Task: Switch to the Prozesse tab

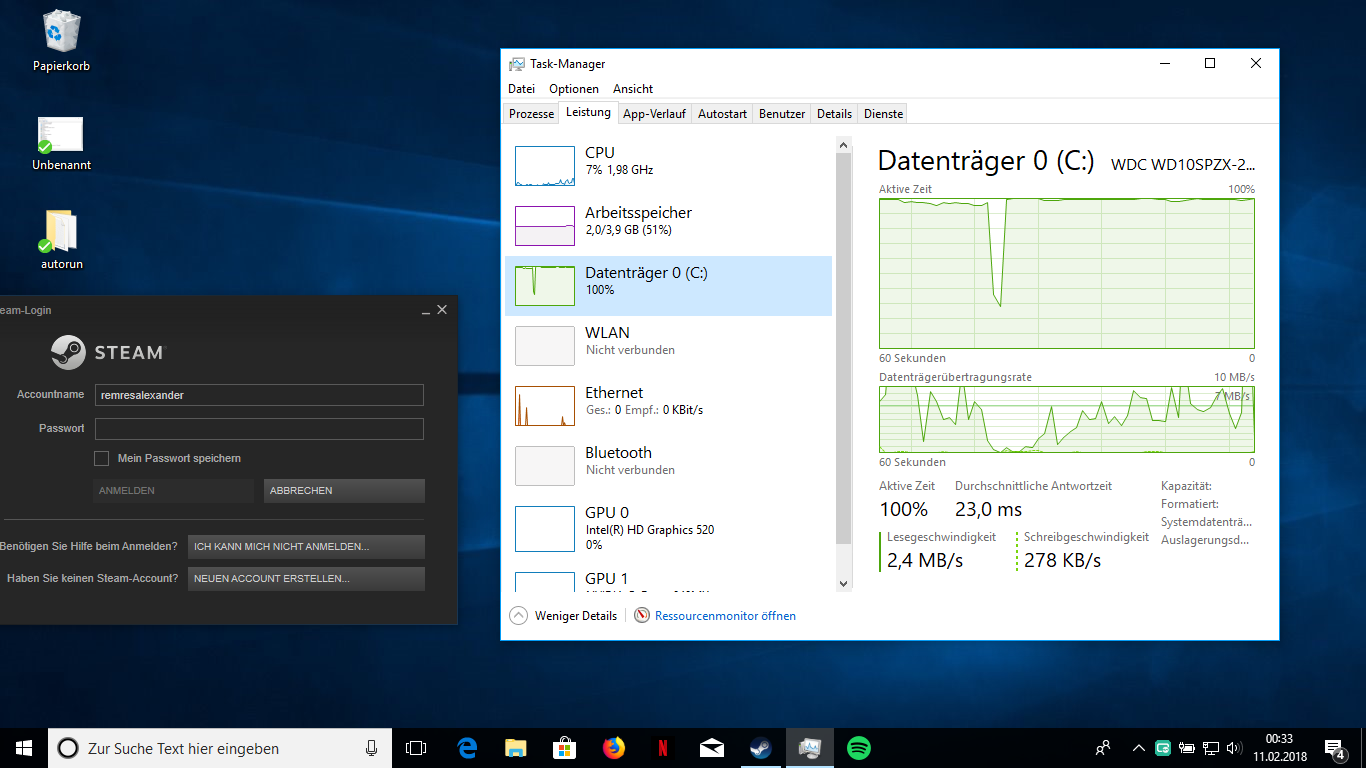Action: (x=531, y=114)
